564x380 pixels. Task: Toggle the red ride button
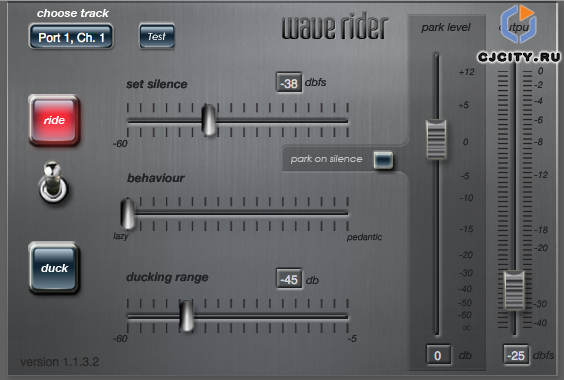tap(54, 120)
